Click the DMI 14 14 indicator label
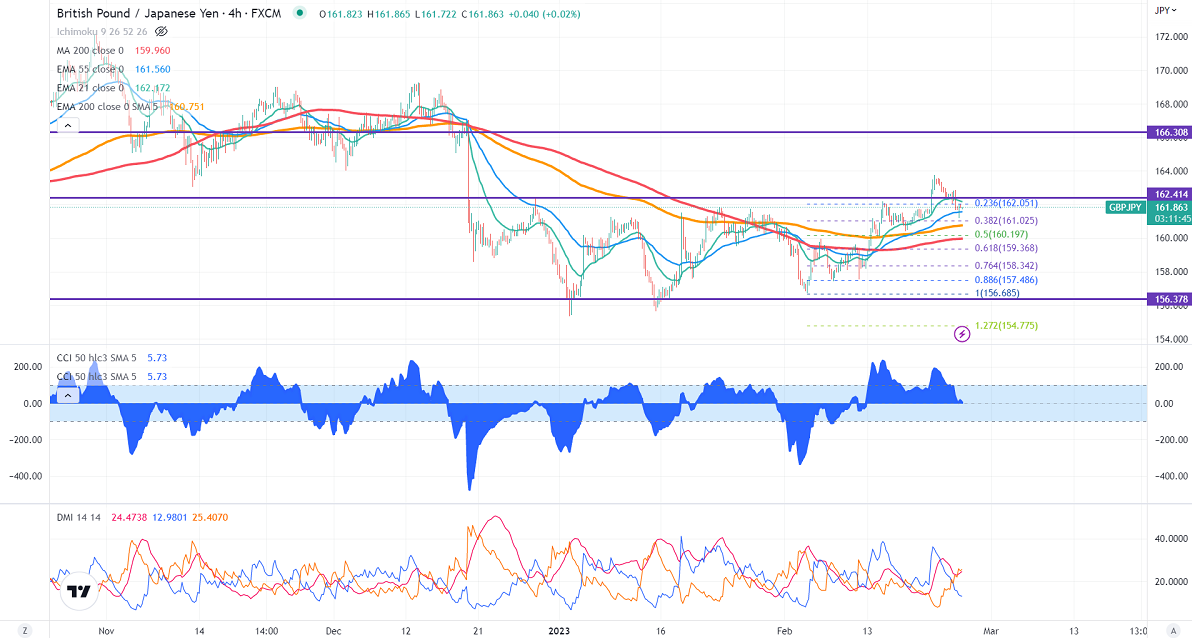The width and height of the screenshot is (1192, 638). pos(79,516)
